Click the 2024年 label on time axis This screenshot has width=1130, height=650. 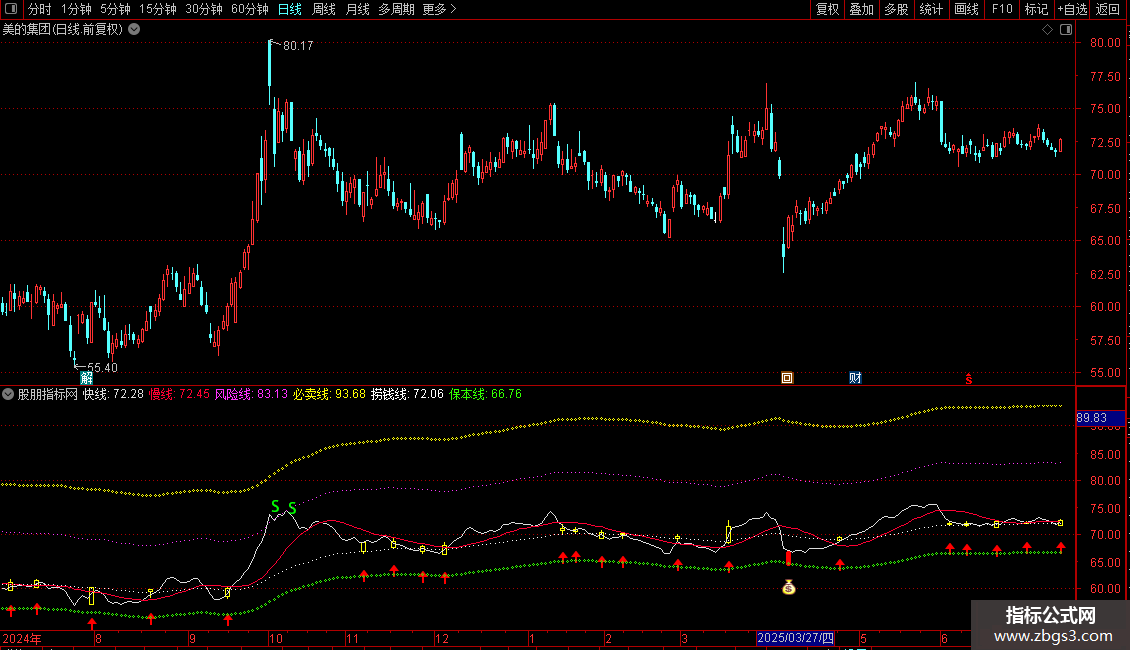point(22,638)
